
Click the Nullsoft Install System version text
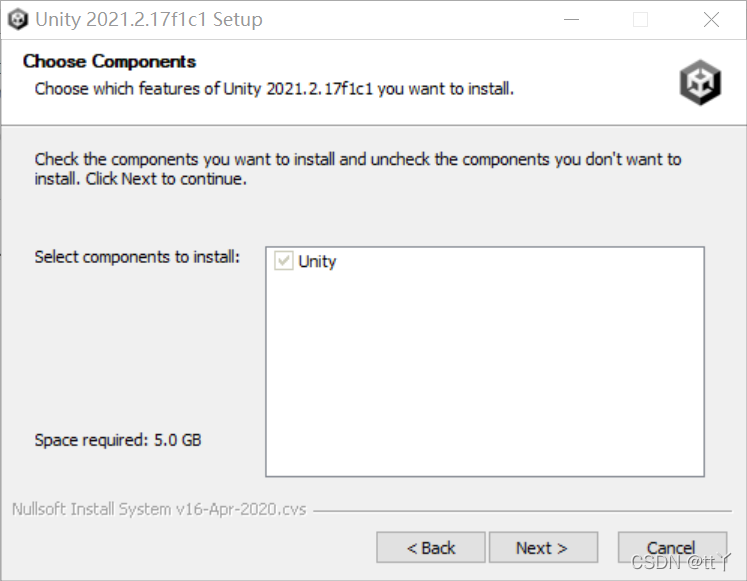coord(159,509)
